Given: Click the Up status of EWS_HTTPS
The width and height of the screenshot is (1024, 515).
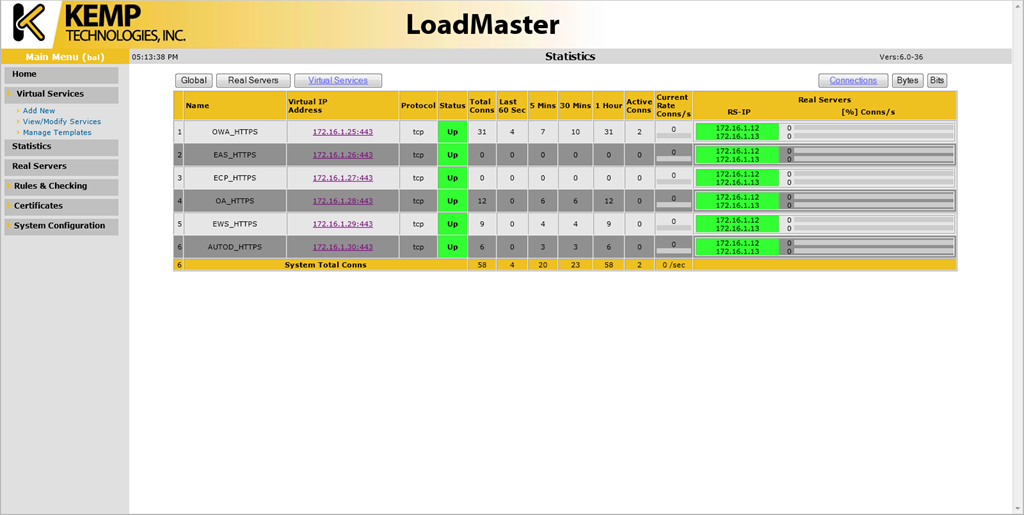Looking at the screenshot, I should coord(453,224).
